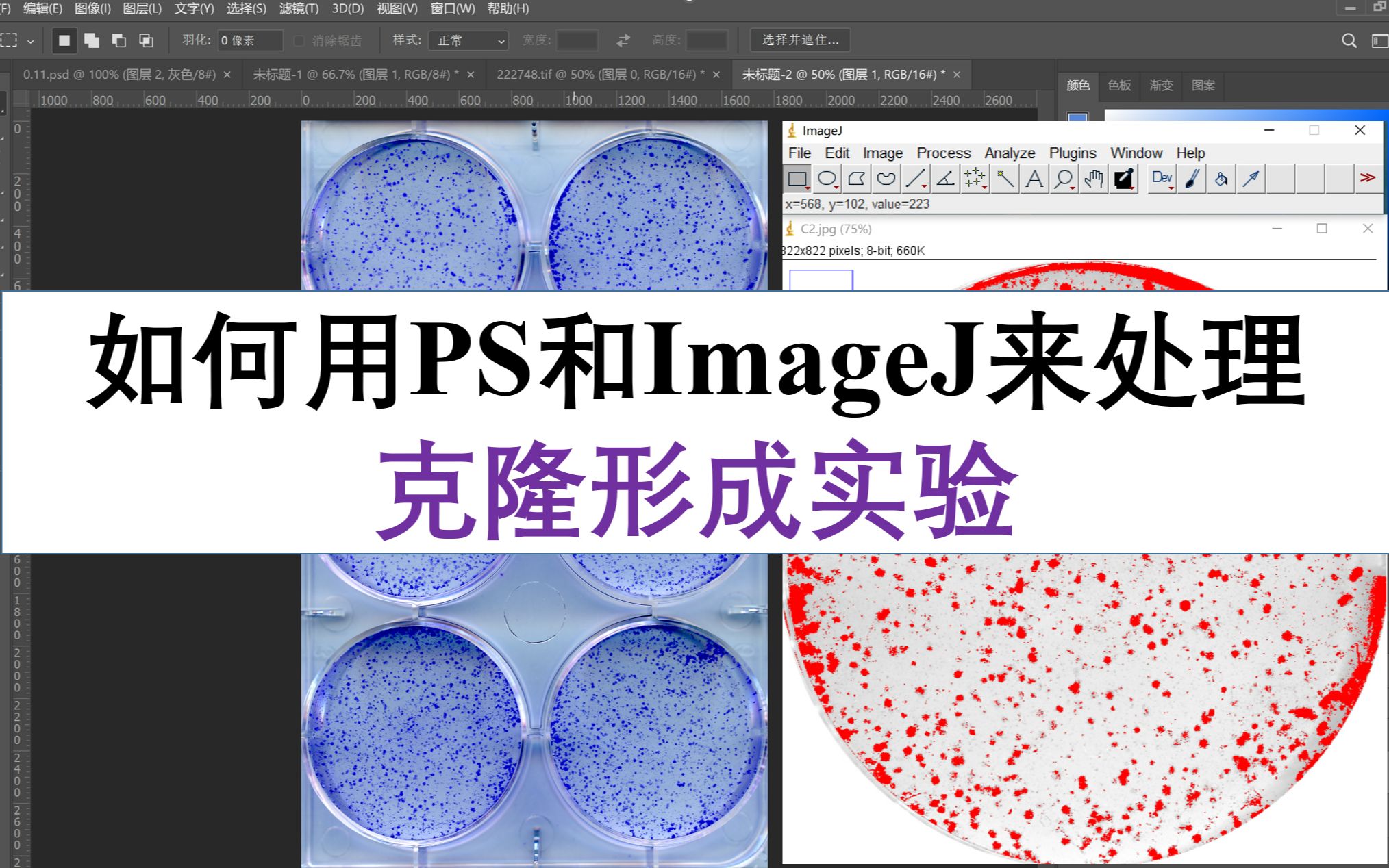The height and width of the screenshot is (868, 1389).
Task: Close the 未标题-2 document tab
Action: pyautogui.click(x=957, y=75)
